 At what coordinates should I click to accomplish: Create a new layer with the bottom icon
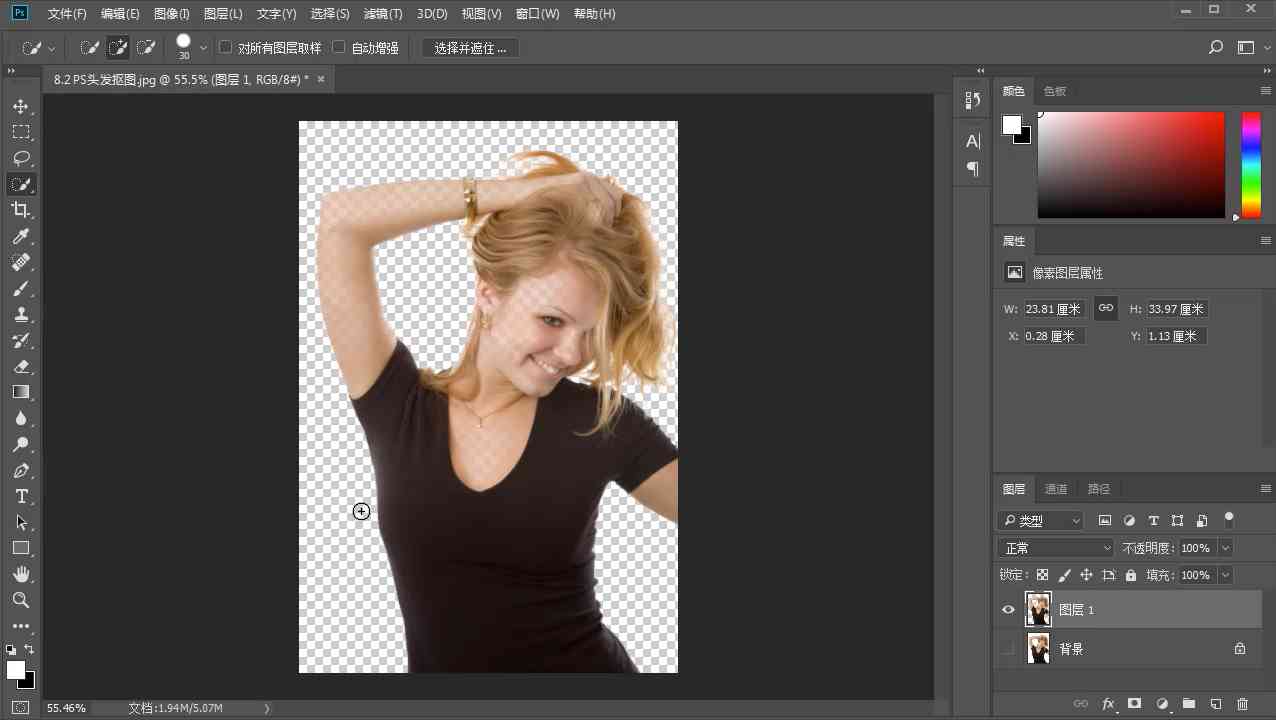click(1216, 704)
